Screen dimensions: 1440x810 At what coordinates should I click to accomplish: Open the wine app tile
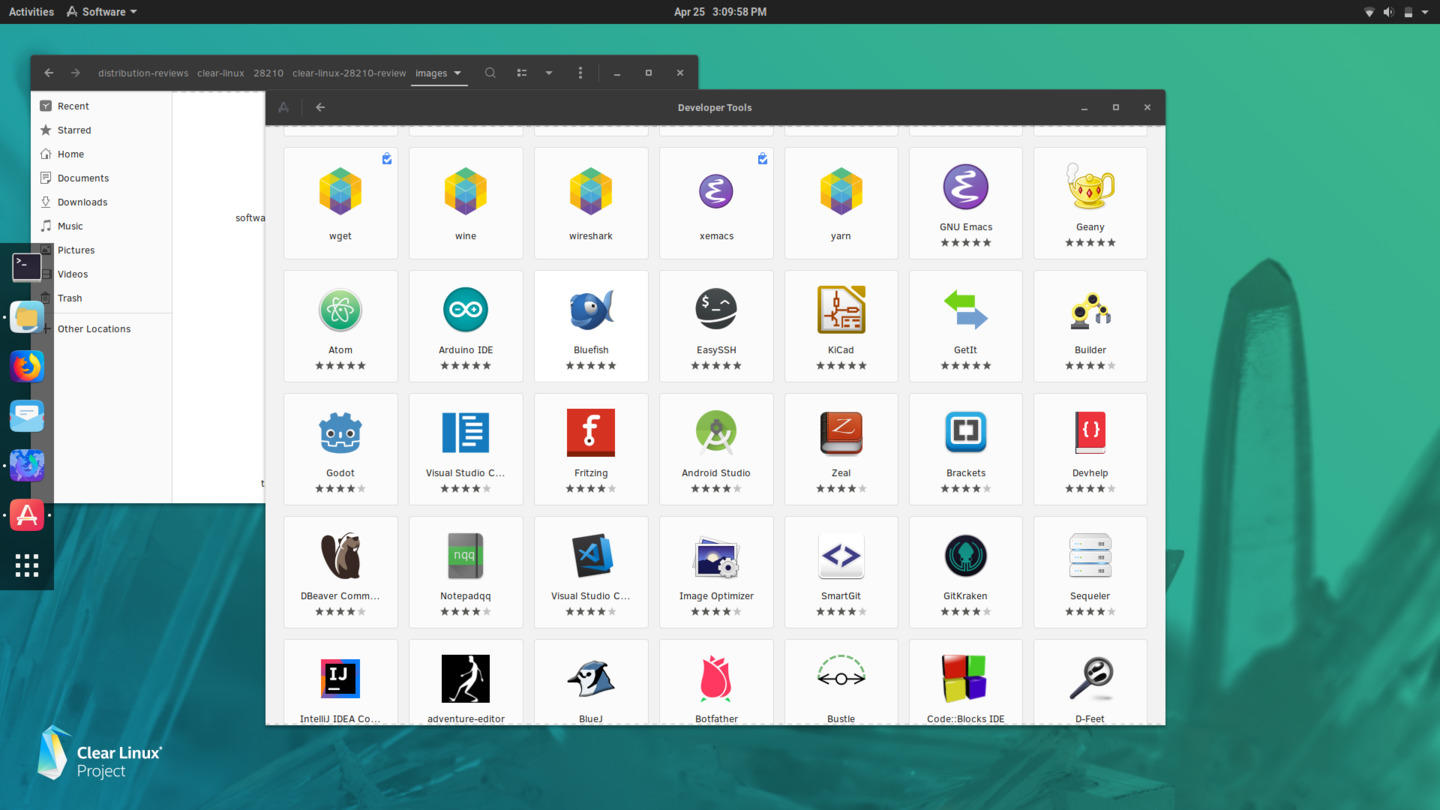click(x=465, y=203)
